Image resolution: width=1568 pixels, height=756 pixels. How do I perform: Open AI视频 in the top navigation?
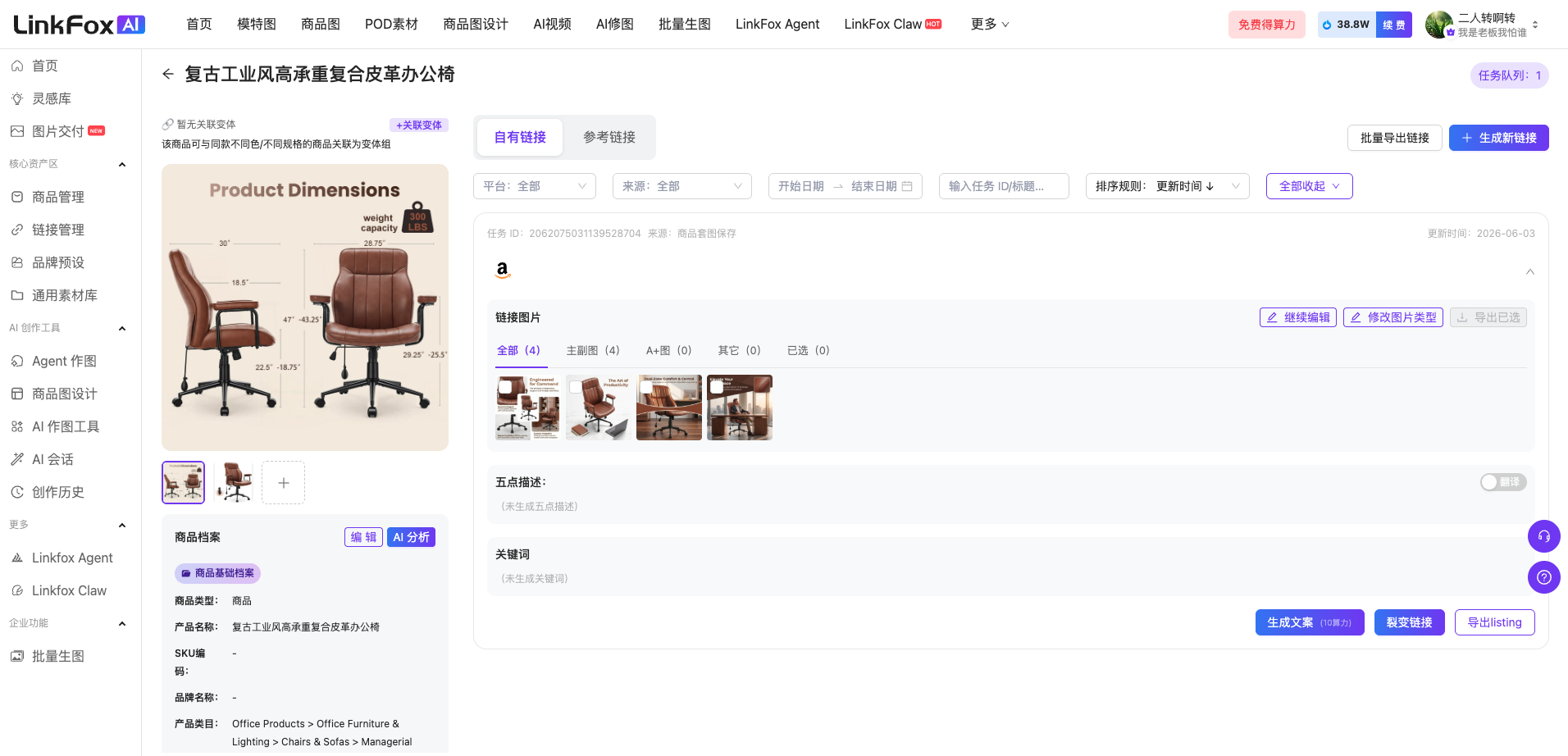coord(552,25)
